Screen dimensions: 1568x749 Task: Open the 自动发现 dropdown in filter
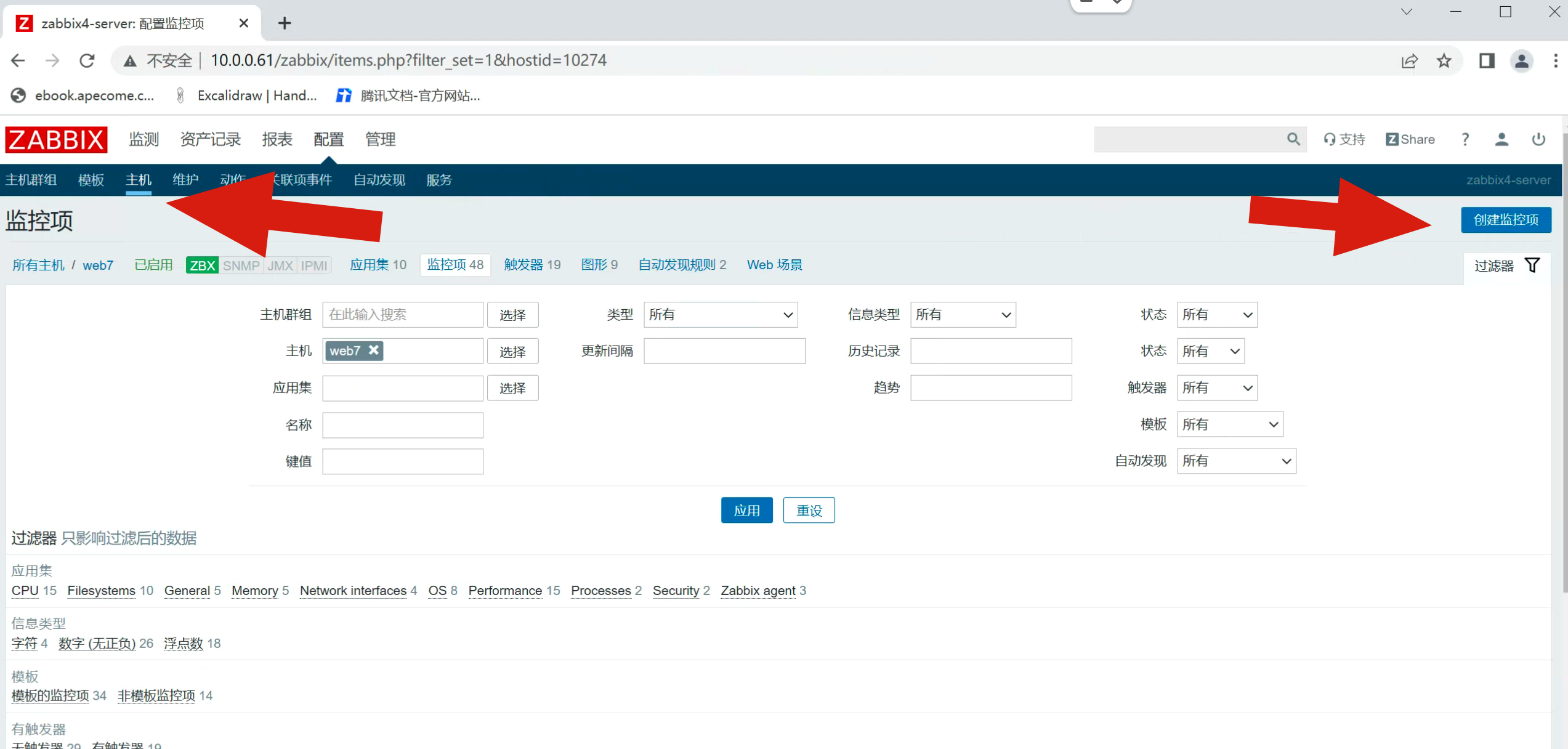[1235, 461]
